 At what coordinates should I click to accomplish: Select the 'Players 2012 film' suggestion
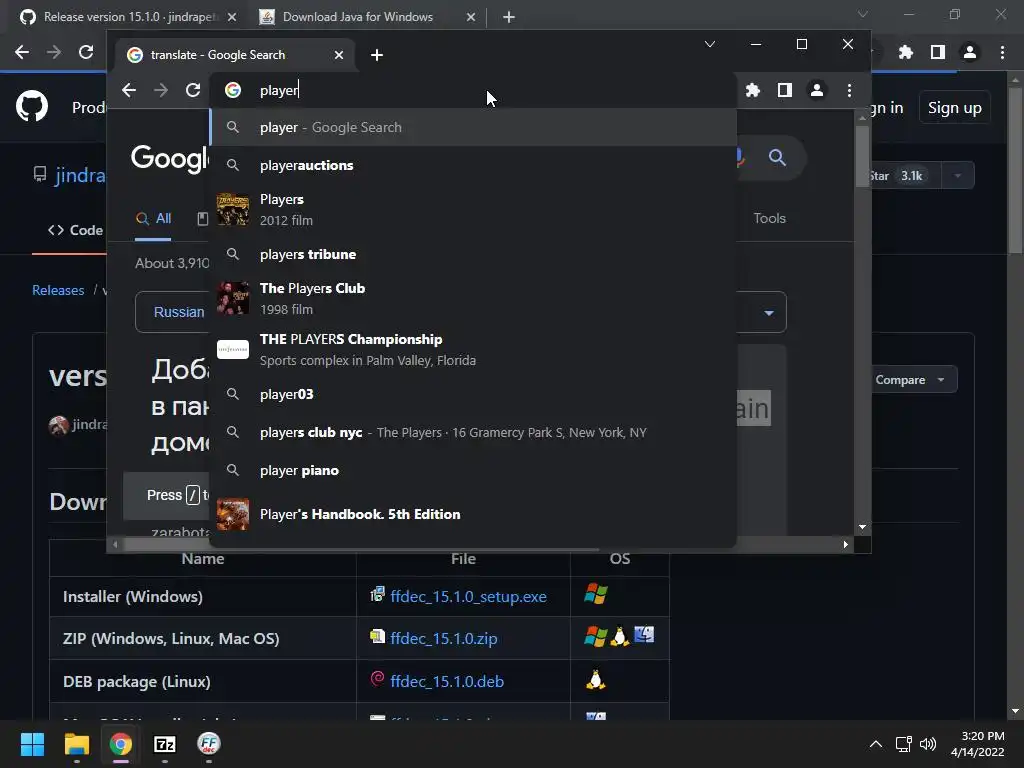473,210
